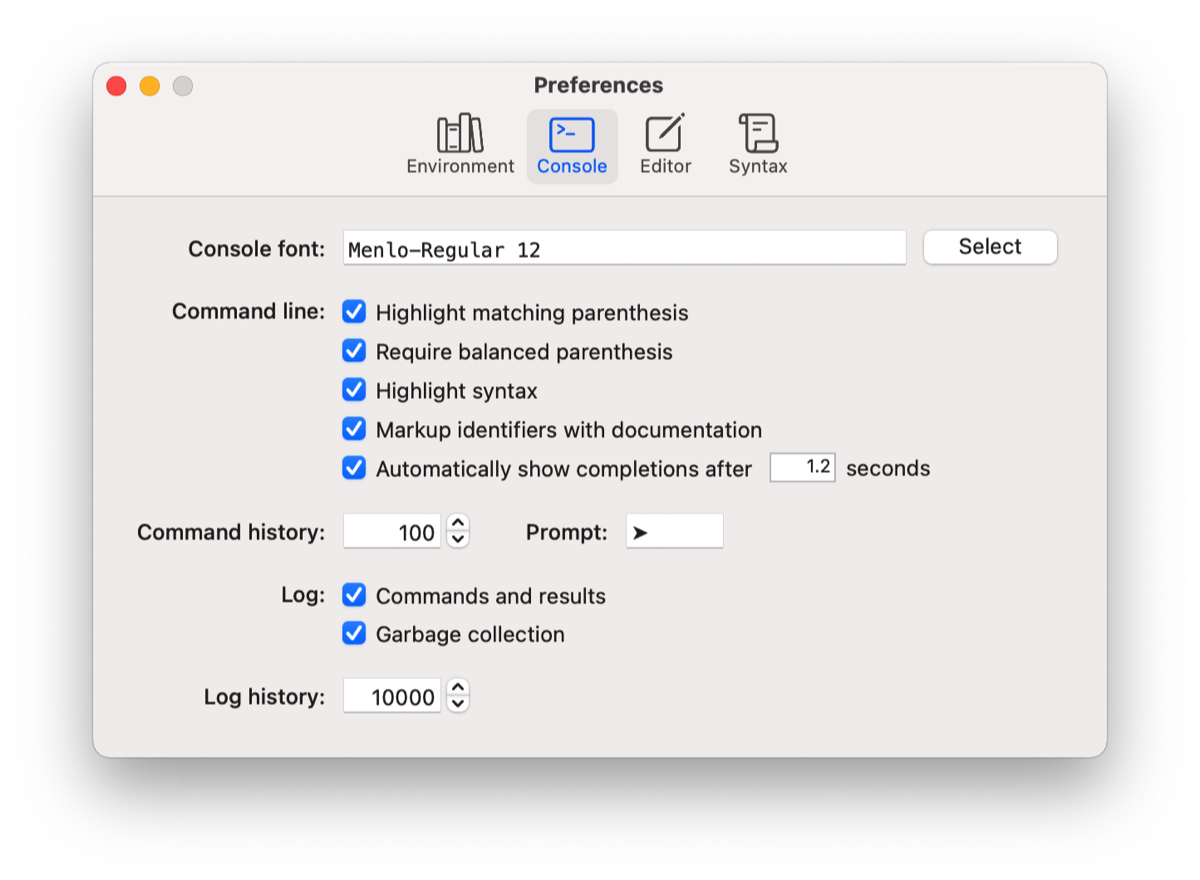Turn off Garbage collection logging
The height and width of the screenshot is (880, 1200).
(x=354, y=634)
